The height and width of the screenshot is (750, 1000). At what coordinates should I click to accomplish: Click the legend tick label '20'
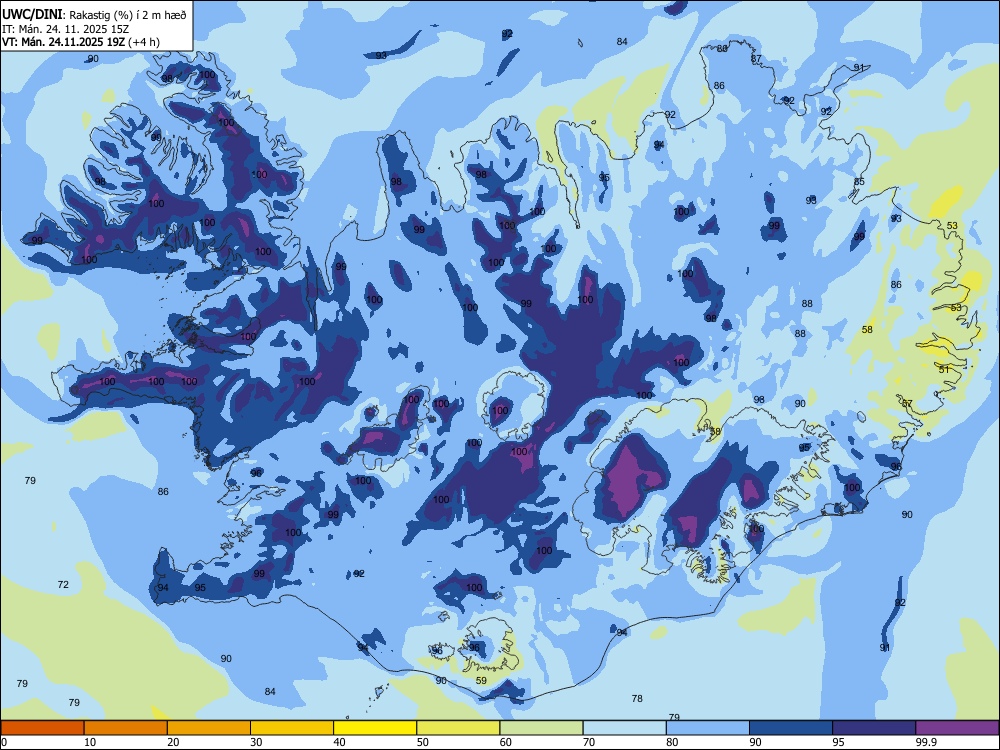tap(173, 742)
